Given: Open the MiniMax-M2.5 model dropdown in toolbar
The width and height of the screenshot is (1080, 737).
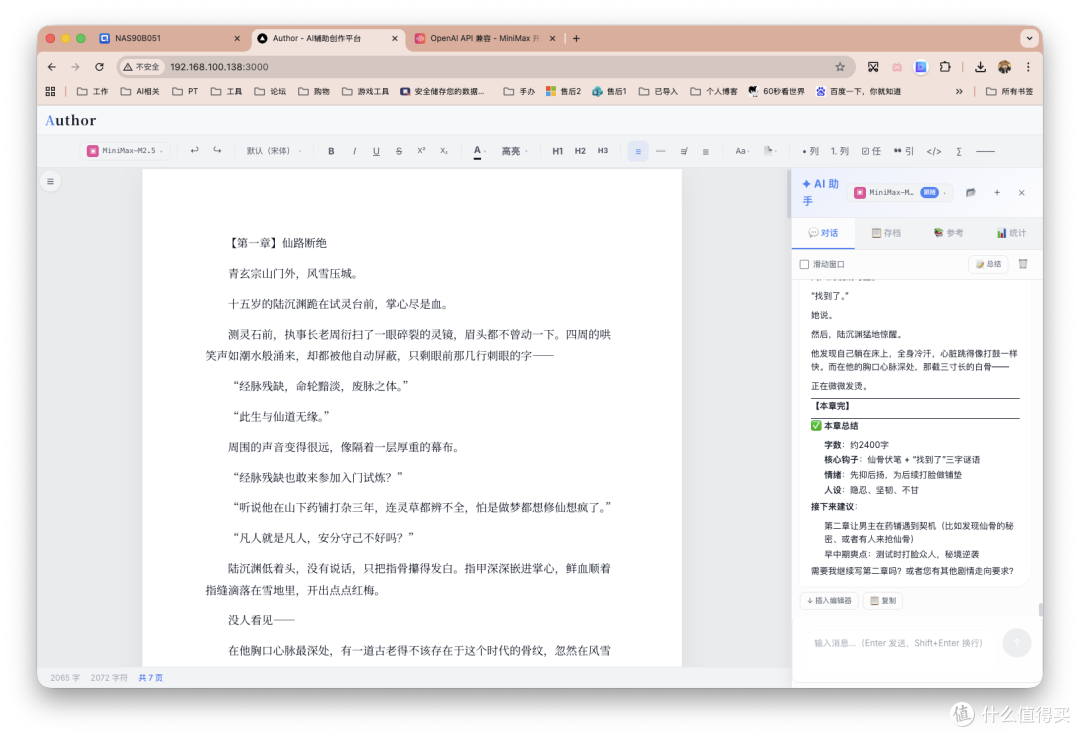Looking at the screenshot, I should coord(125,151).
